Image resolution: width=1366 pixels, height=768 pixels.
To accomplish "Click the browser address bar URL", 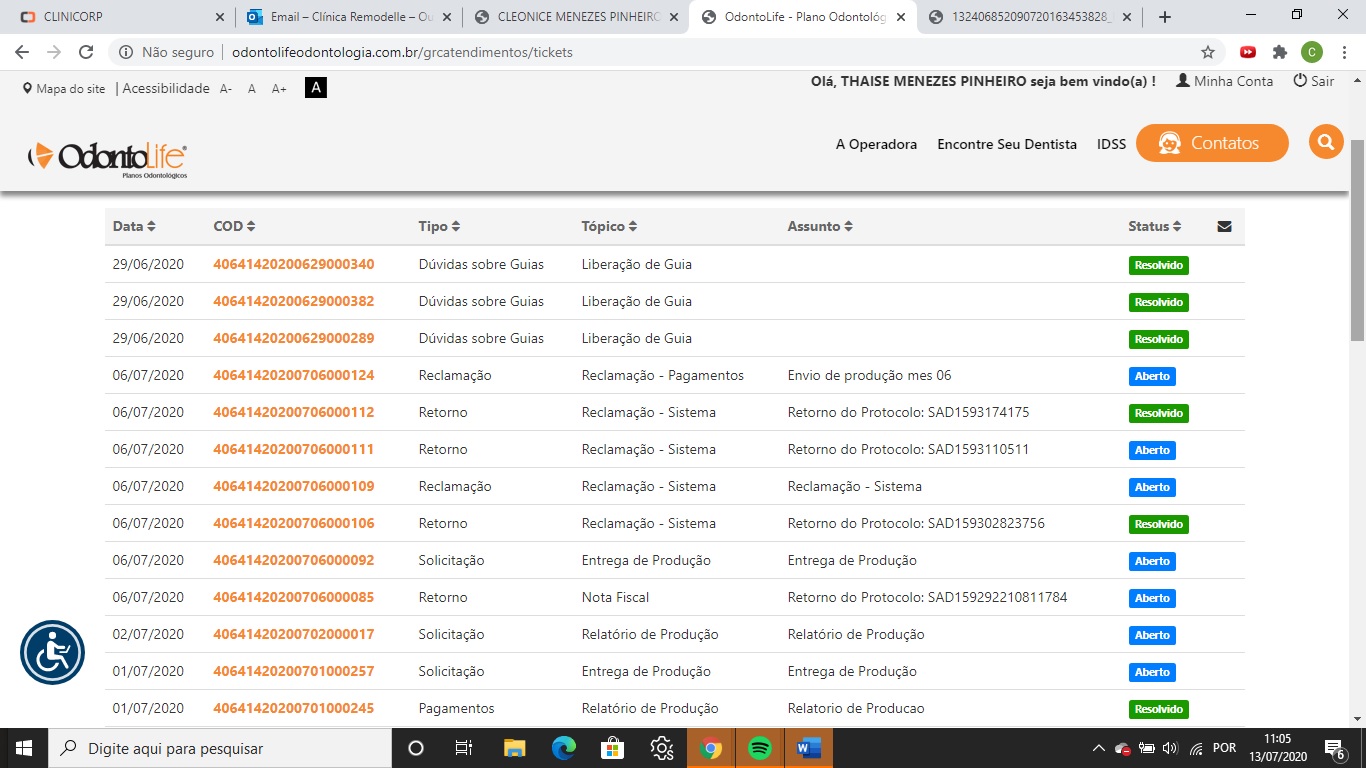I will point(402,52).
